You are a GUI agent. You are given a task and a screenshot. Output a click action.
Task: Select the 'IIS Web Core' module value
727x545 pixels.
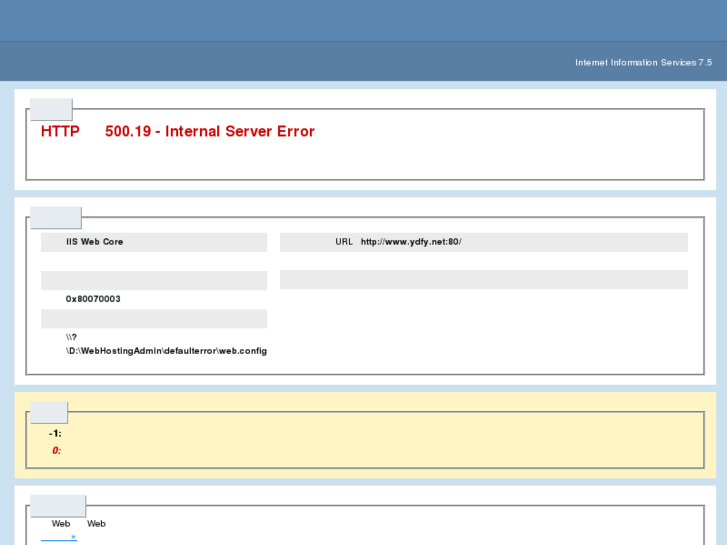(x=95, y=242)
